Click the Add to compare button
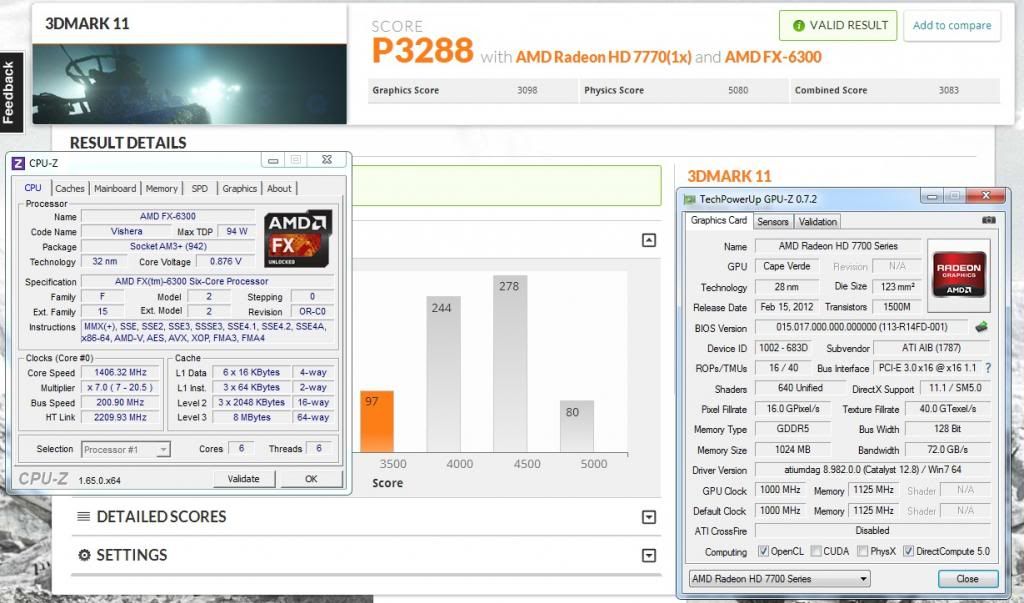This screenshot has height=603, width=1024. coord(952,26)
